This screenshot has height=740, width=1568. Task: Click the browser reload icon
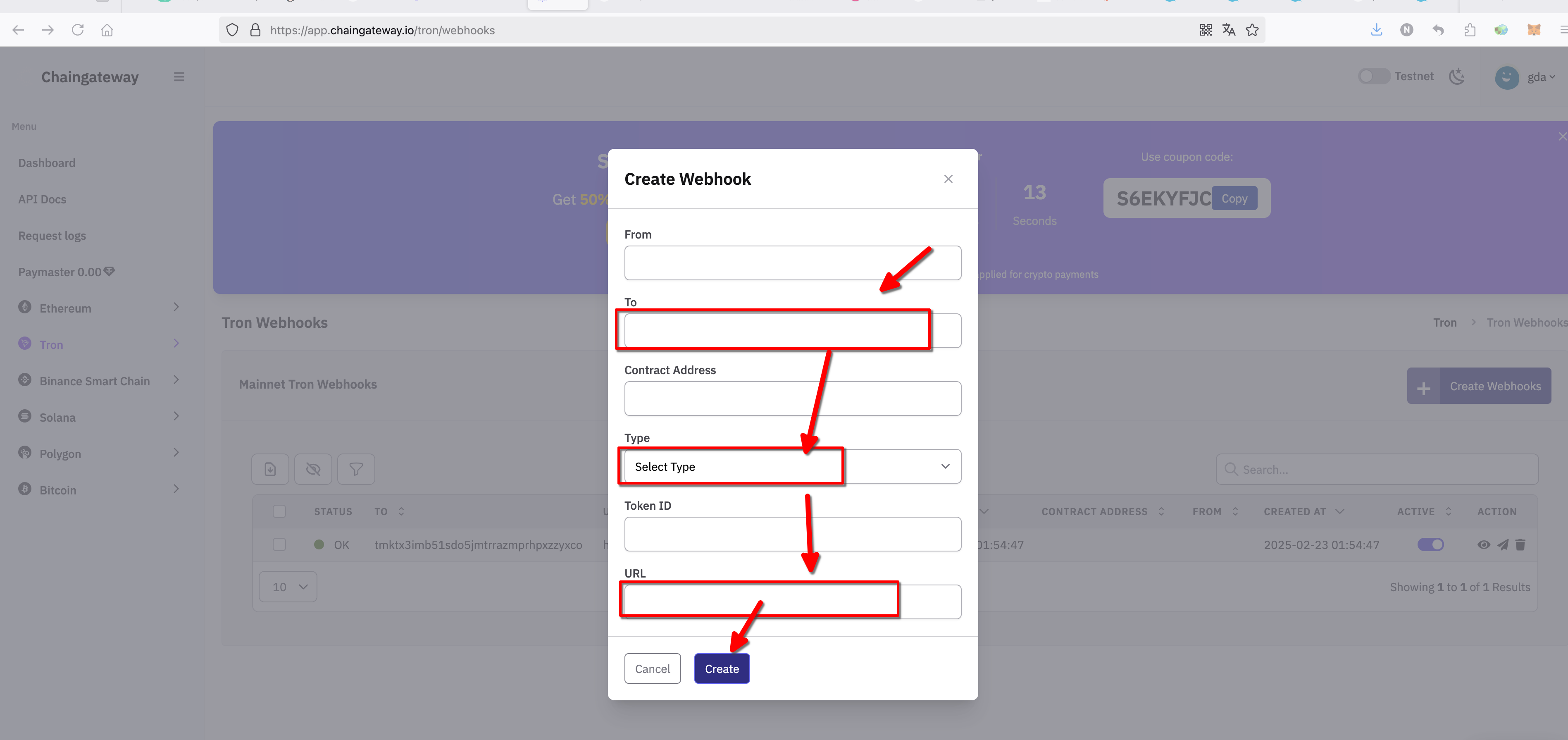click(x=77, y=30)
